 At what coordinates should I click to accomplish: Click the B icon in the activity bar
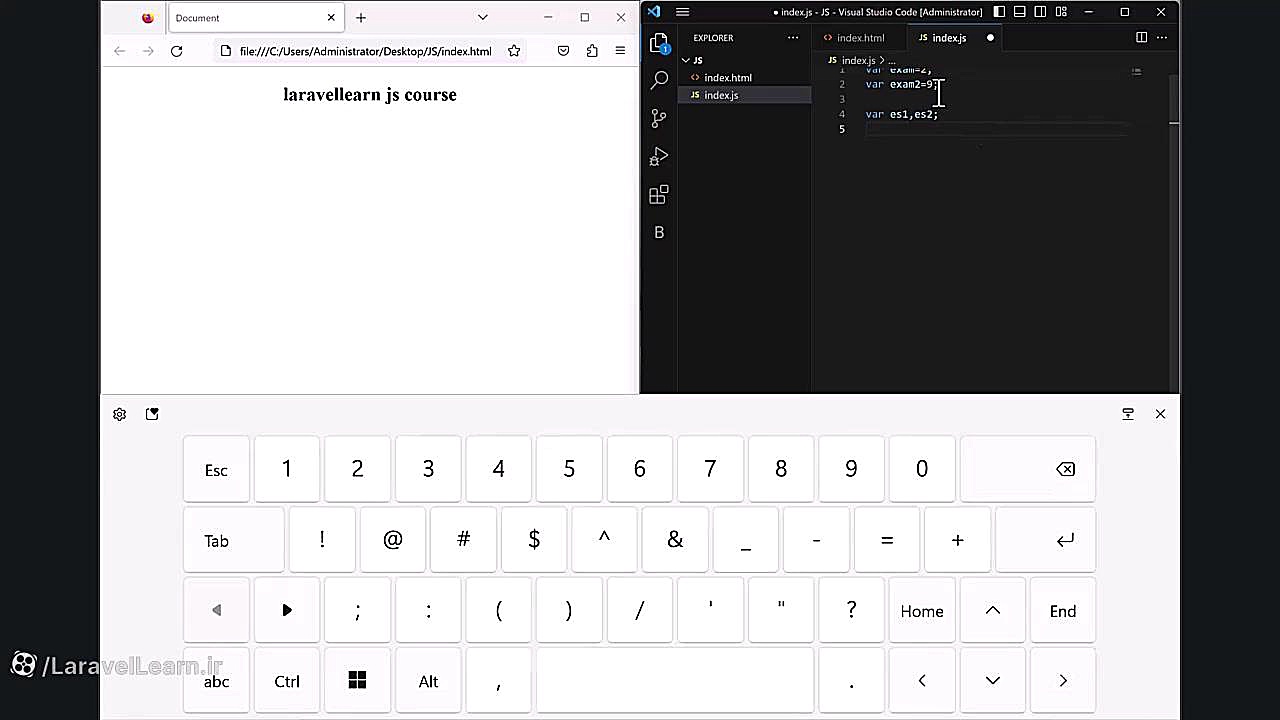point(659,232)
